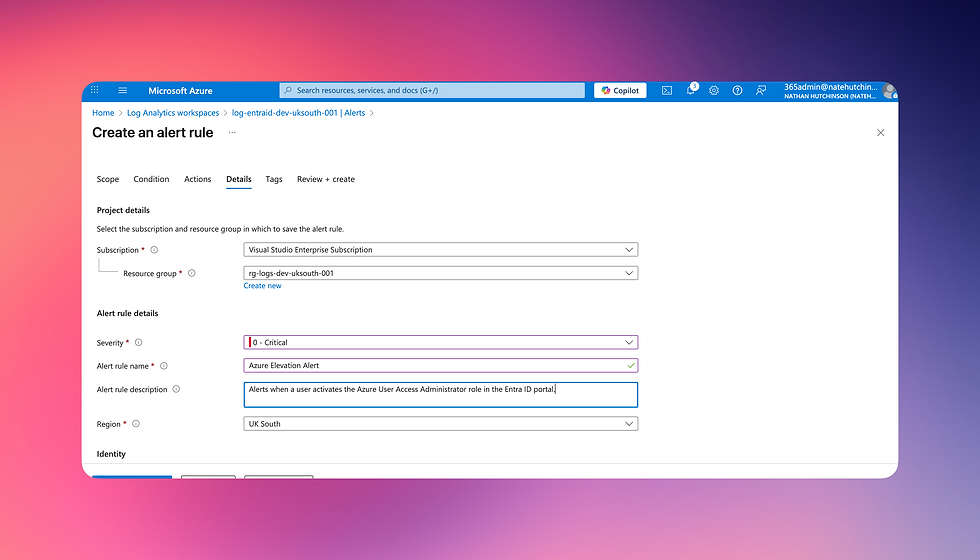Switch to the Scope tab
980x560 pixels.
tap(108, 179)
